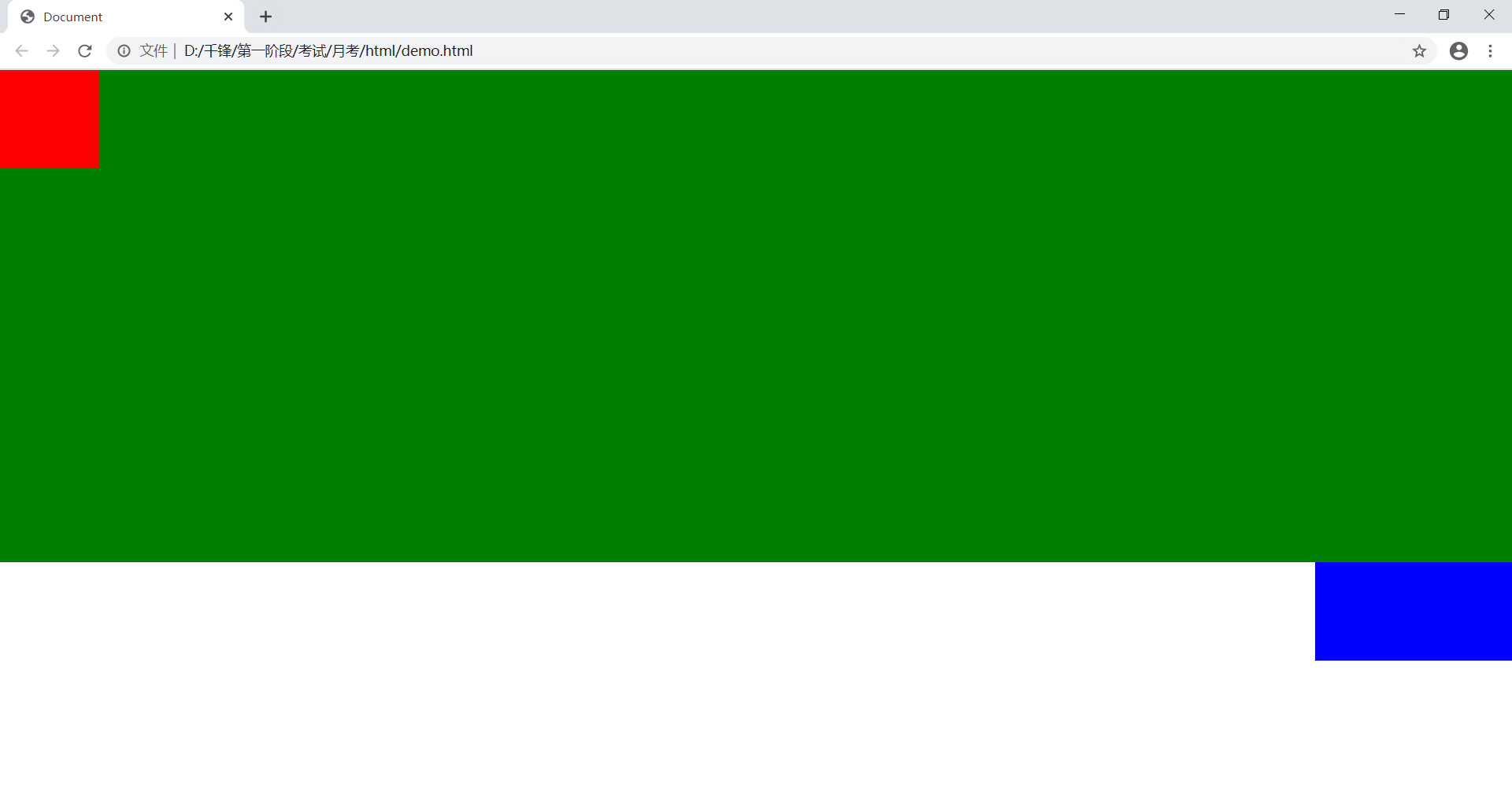The width and height of the screenshot is (1512, 811).
Task: Click the red square box
Action: 50,119
